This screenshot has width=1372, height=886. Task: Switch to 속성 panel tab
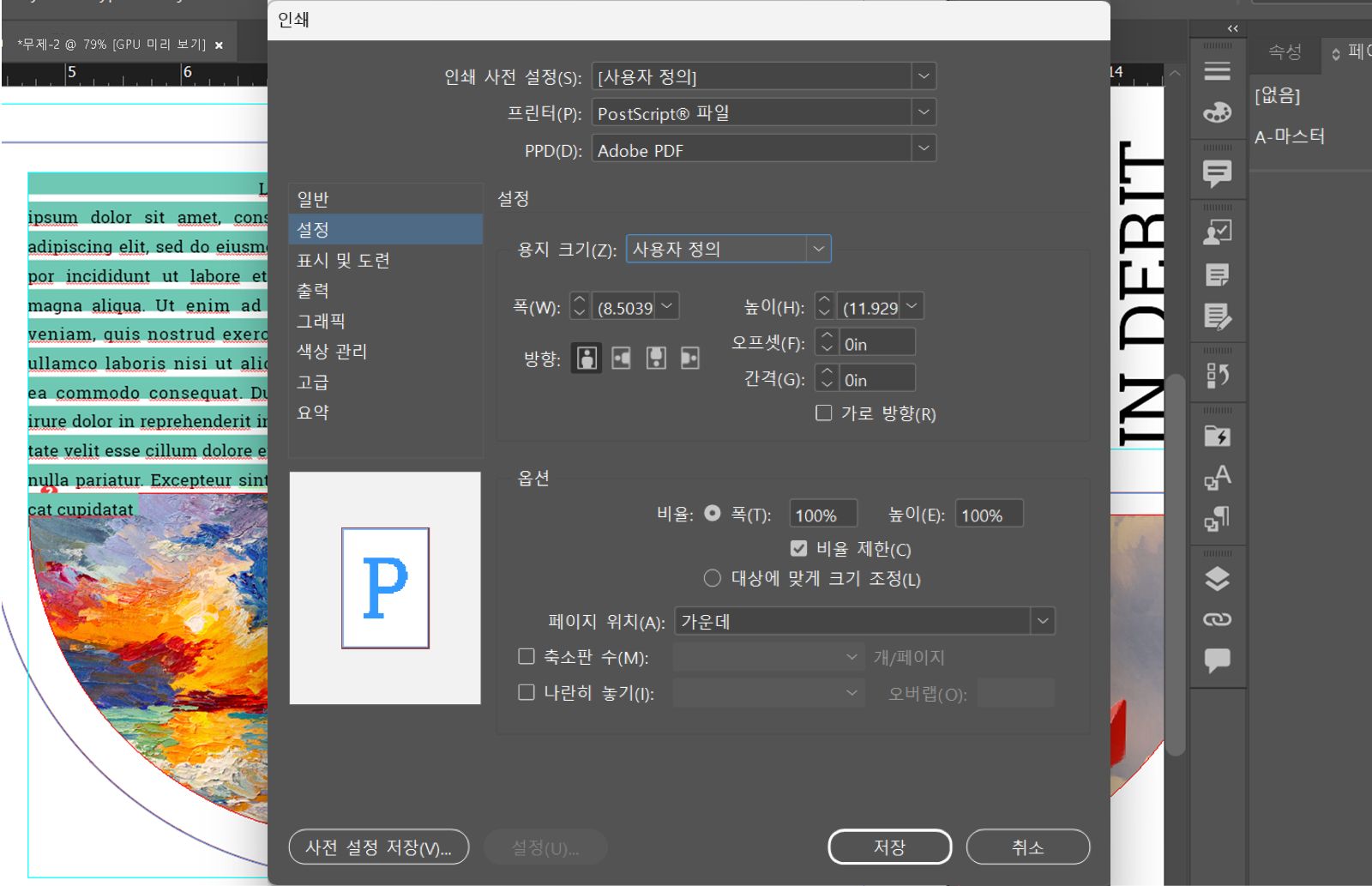[1285, 52]
